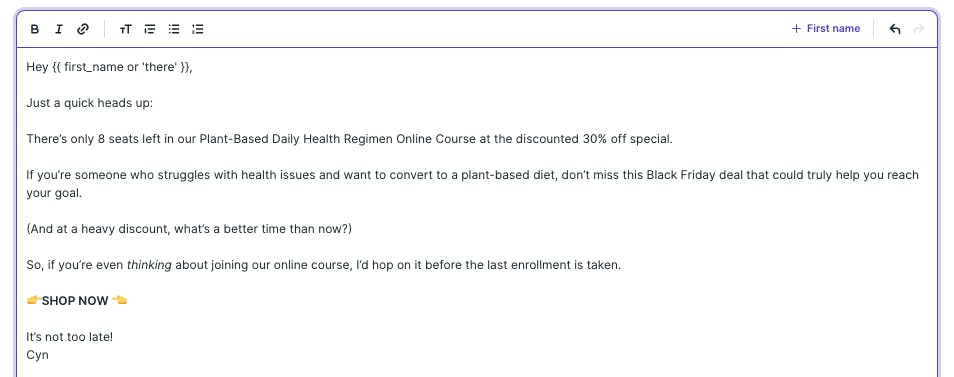Click the pointing-right hand emoji before SHOP NOW
954x377 pixels.
pyautogui.click(x=34, y=300)
